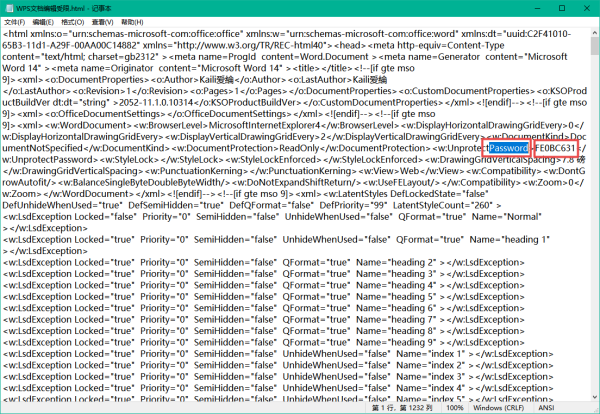Screen dimensions: 600x414
Task: Click the ReadOnly document protection value
Action: coord(299,148)
